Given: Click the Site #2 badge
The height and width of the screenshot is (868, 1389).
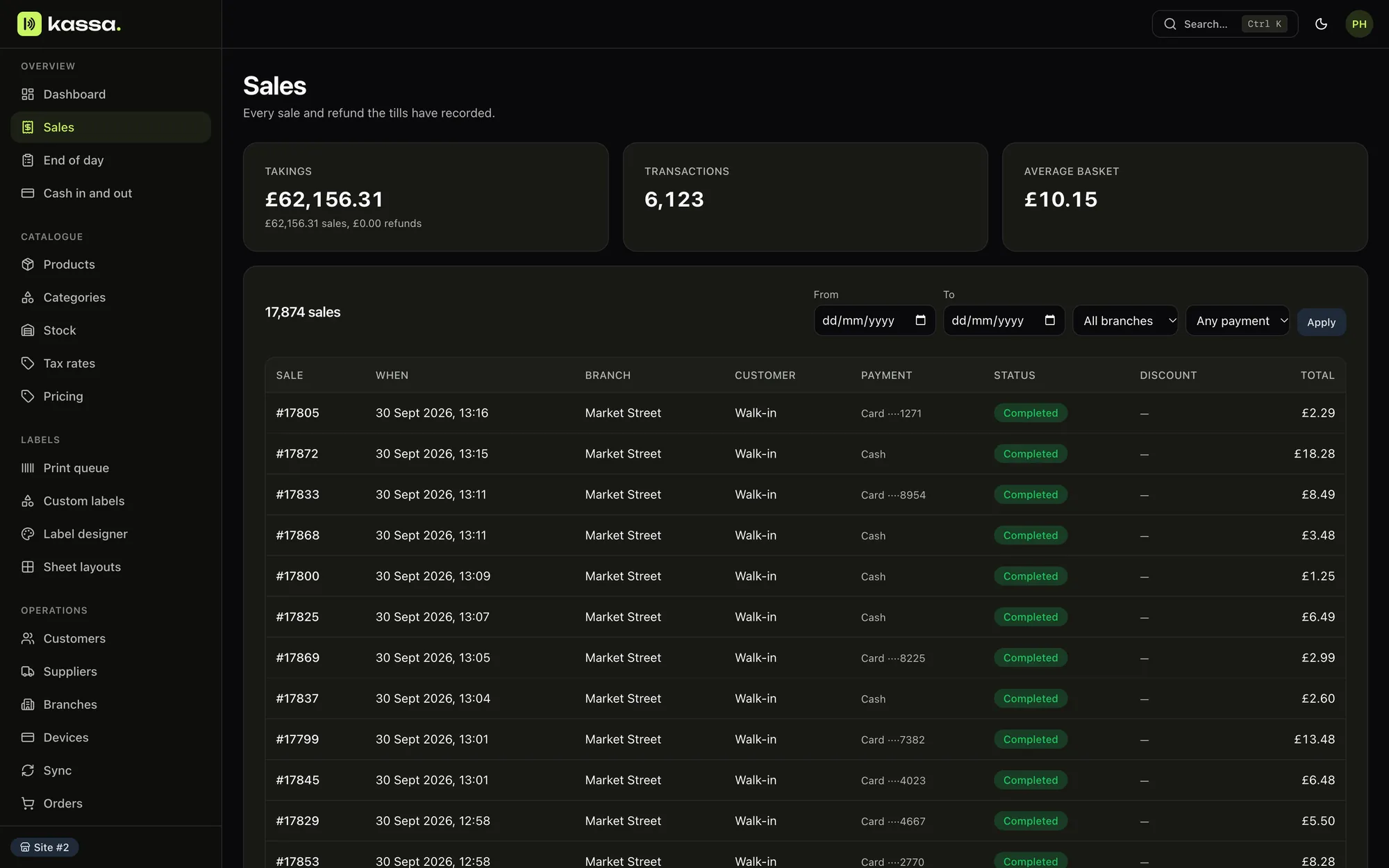Looking at the screenshot, I should tap(44, 847).
